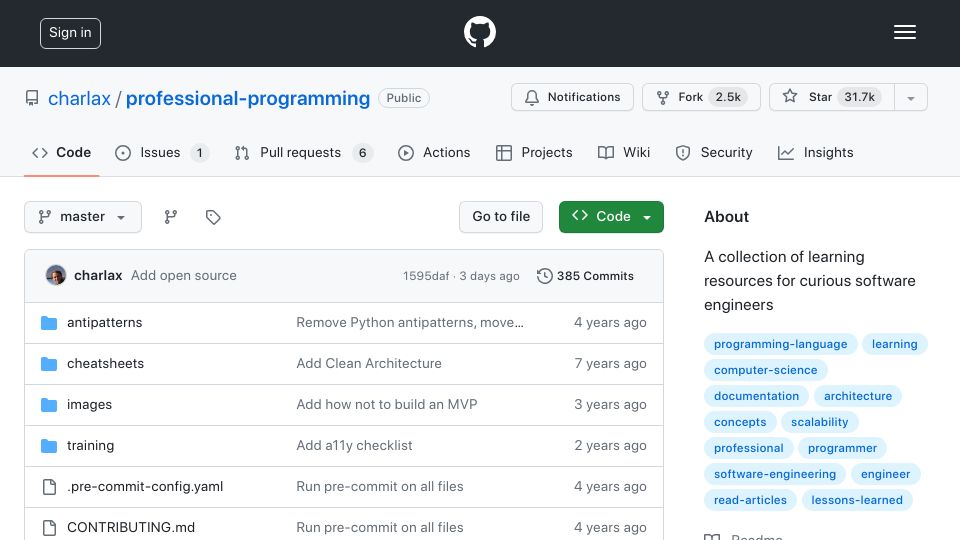Click the Fork button

701,97
